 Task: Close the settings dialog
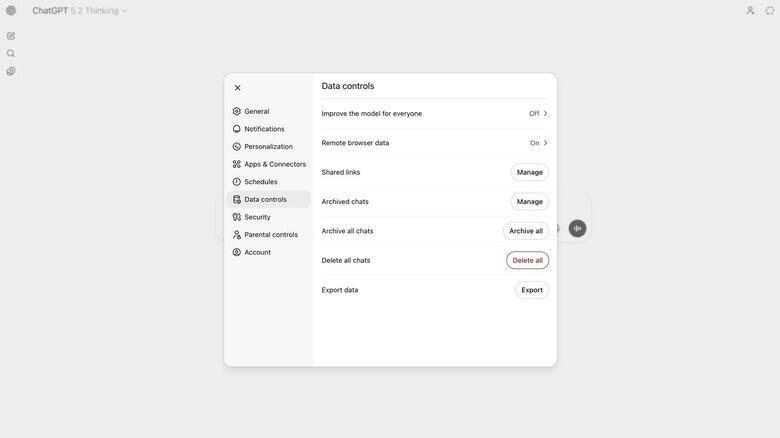(238, 88)
